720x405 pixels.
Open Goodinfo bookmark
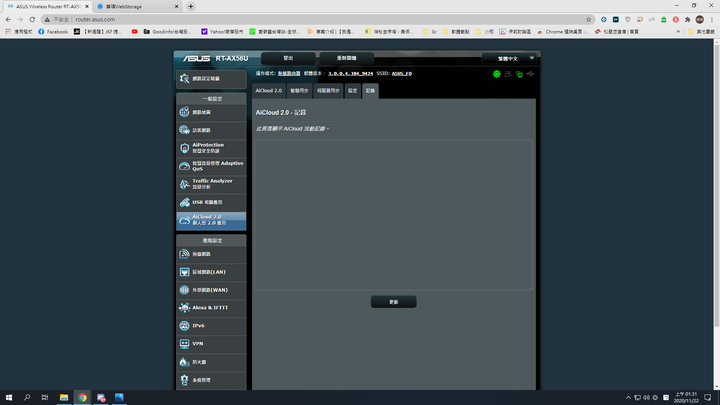point(167,32)
